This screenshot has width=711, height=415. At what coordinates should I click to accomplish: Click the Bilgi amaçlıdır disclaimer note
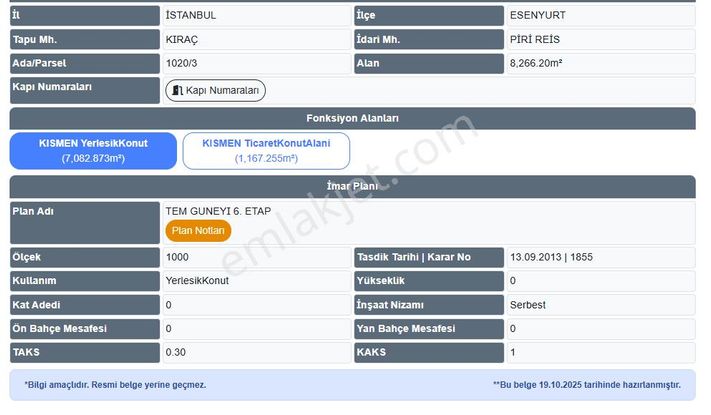pyautogui.click(x=115, y=385)
